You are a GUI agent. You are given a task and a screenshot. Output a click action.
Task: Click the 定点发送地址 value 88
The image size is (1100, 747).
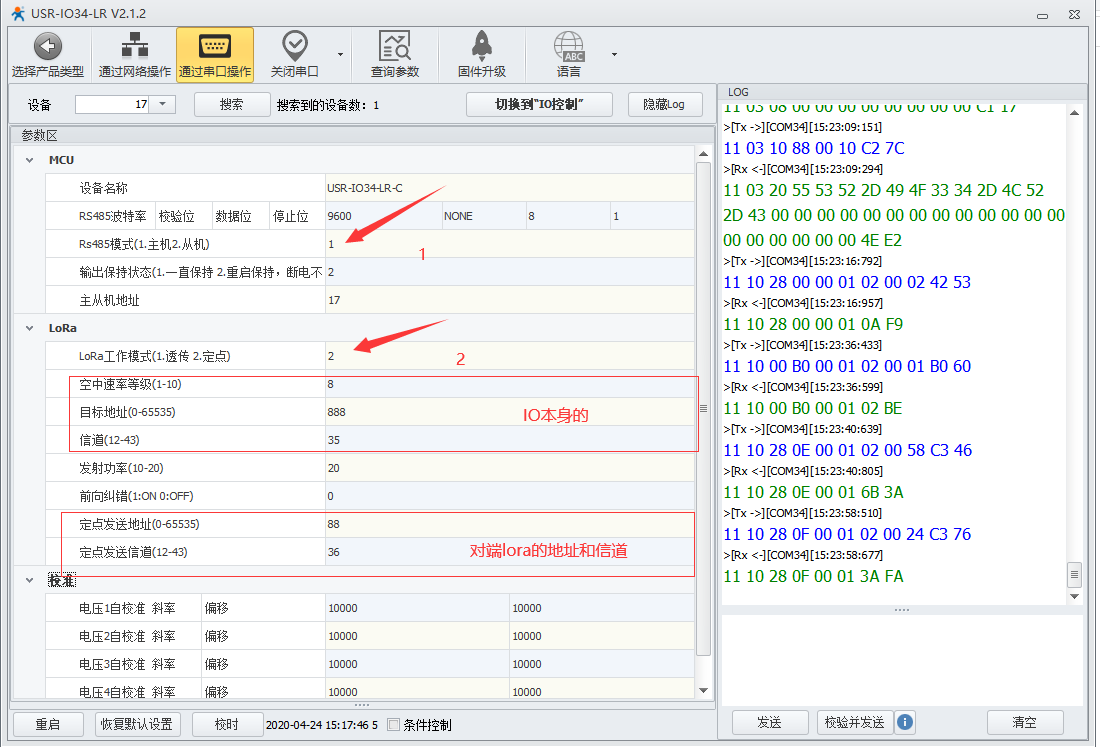point(509,524)
